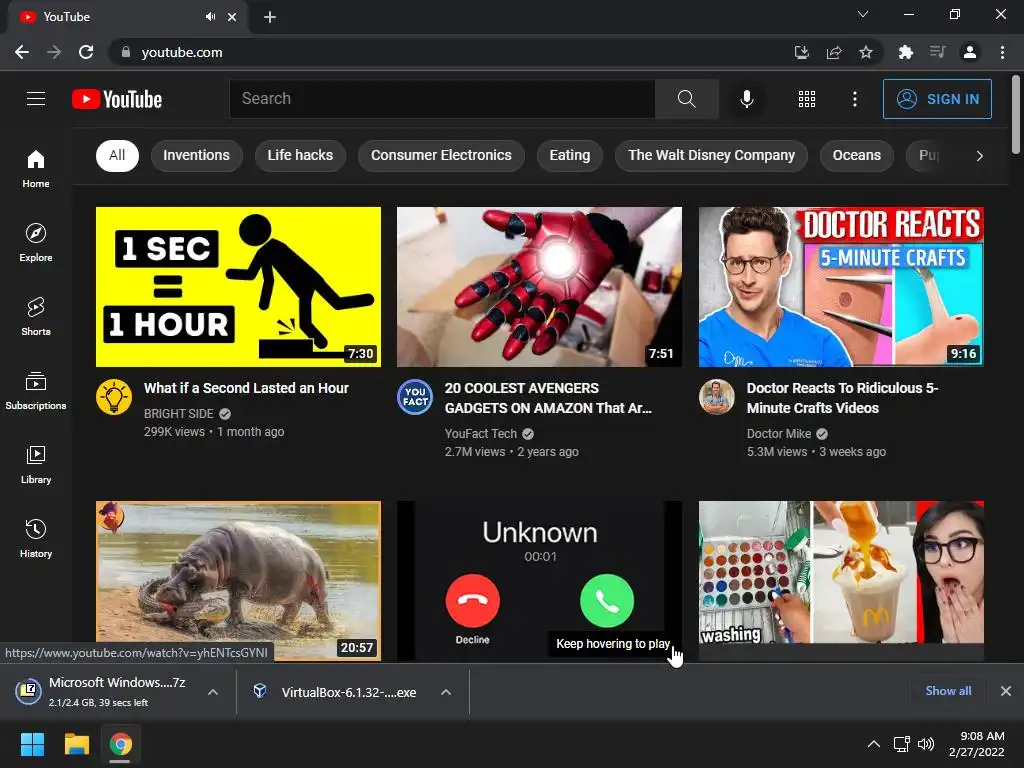Click Doctor Mike channel avatar
Screen dimensions: 1024x768
pos(716,396)
